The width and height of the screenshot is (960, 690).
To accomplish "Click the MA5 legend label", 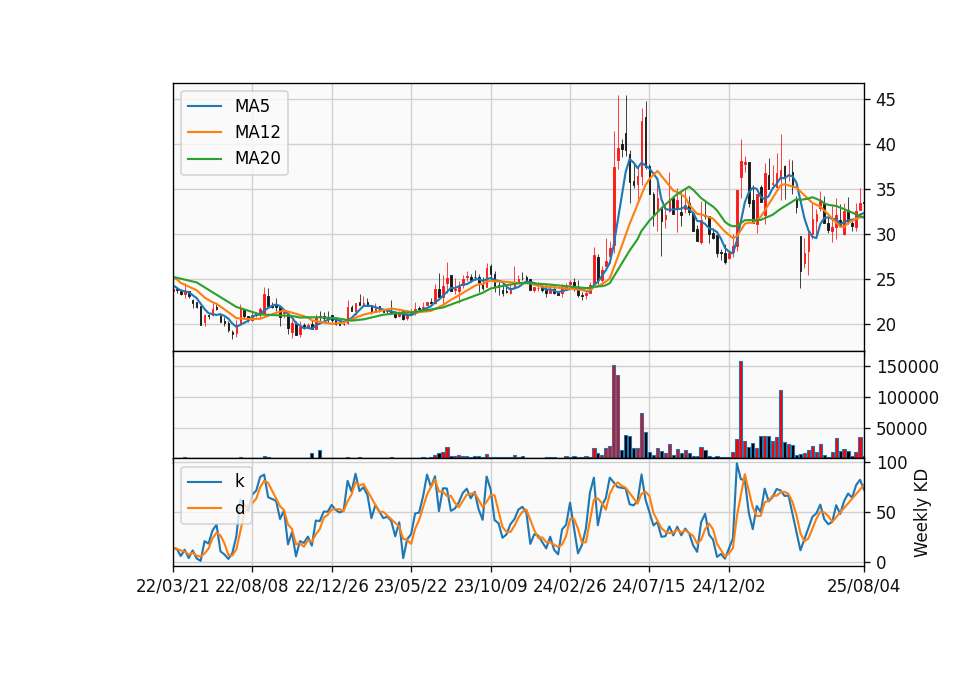I will (252, 106).
